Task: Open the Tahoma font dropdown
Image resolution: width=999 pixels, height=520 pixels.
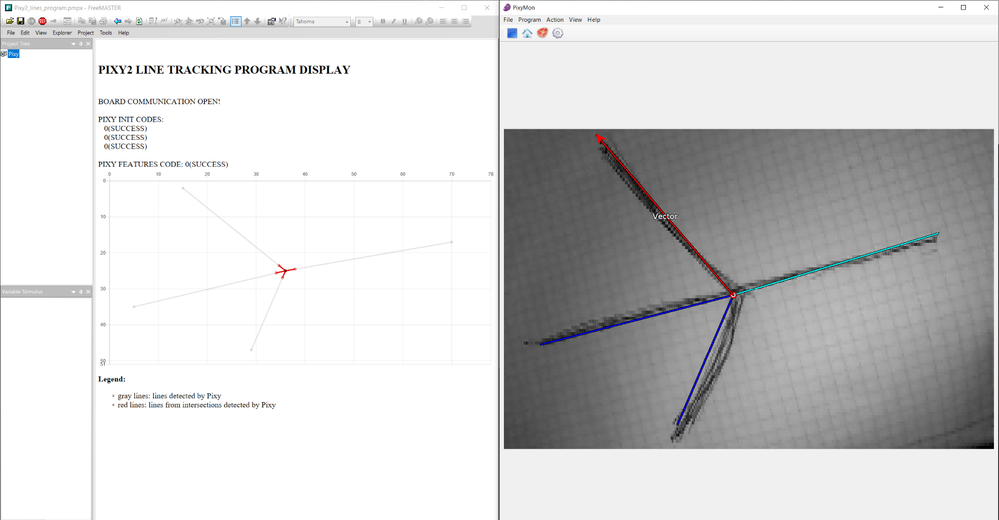Action: (322, 21)
